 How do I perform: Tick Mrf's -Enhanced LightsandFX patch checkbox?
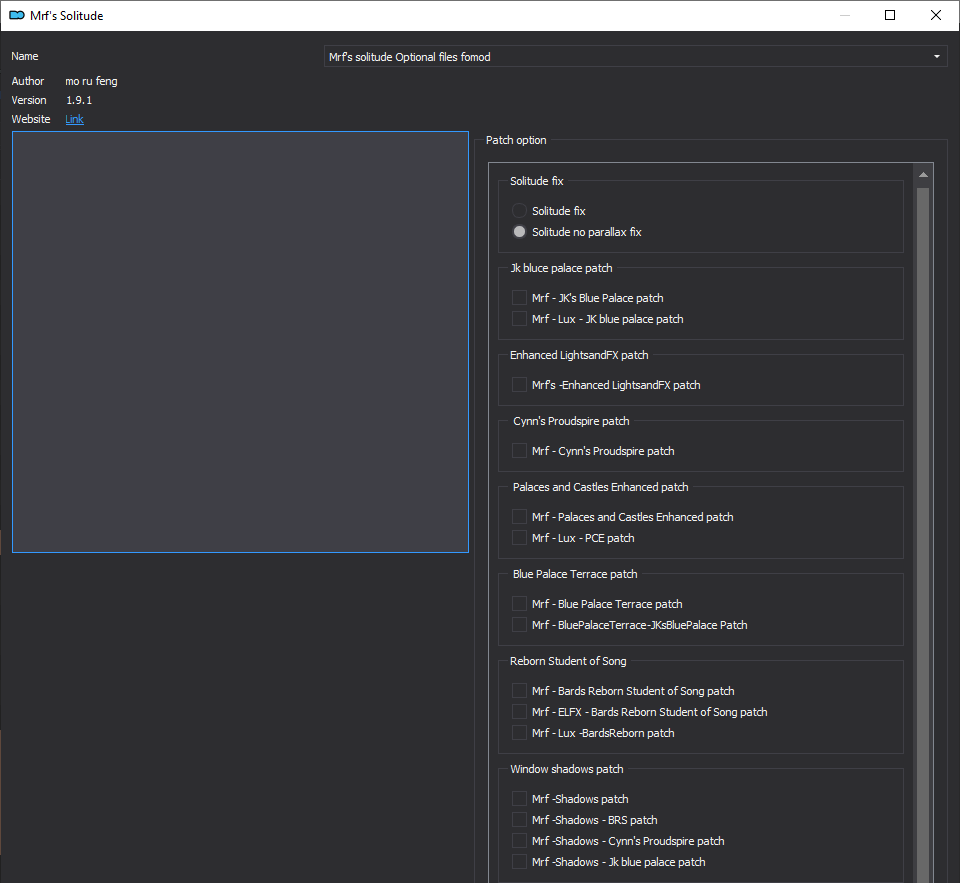tap(519, 385)
